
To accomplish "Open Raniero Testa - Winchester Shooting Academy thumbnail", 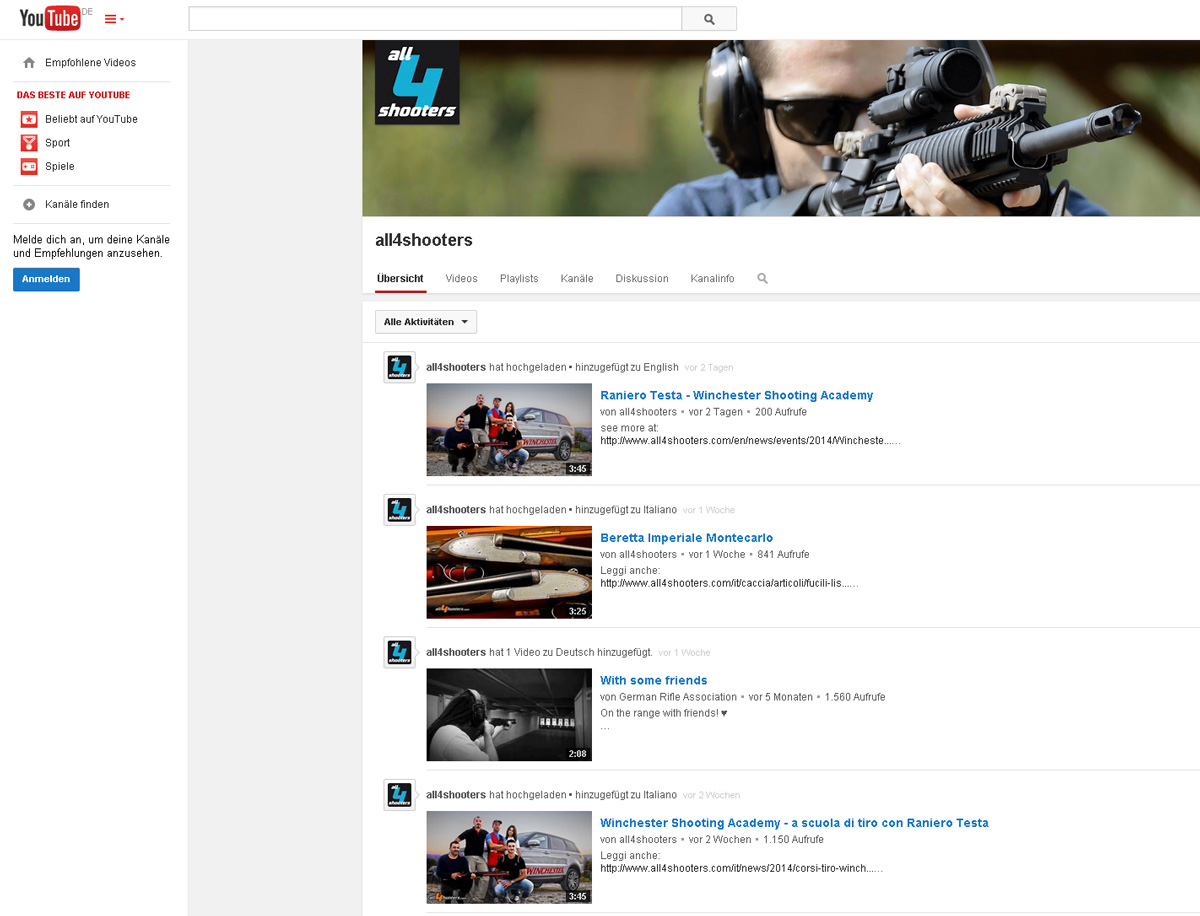I will (509, 430).
